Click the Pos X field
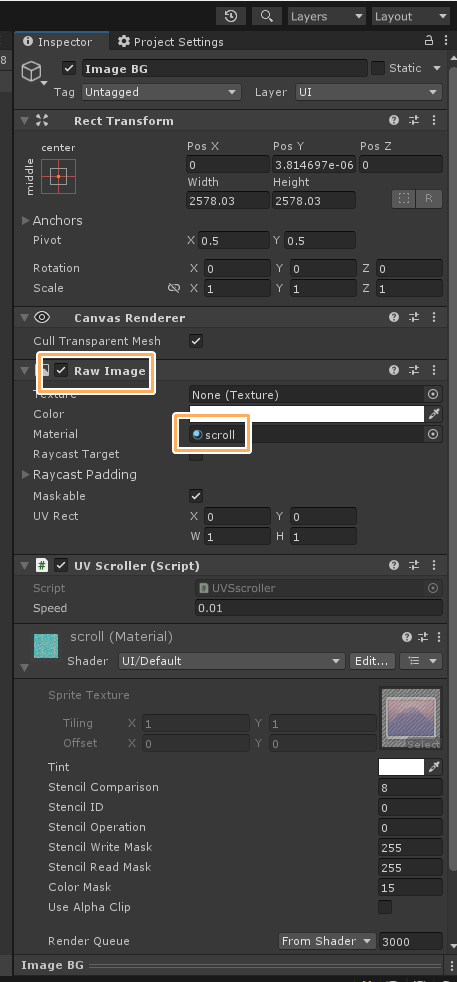The image size is (457, 982). 228,165
